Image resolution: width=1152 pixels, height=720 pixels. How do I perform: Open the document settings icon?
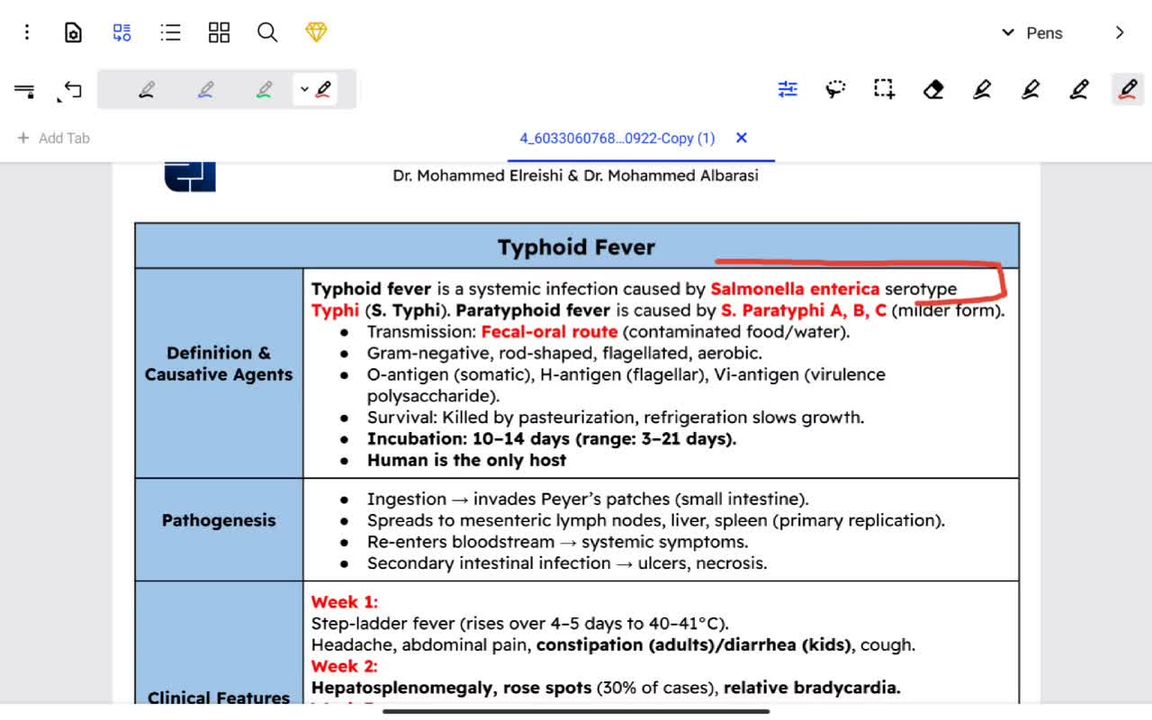coord(73,33)
